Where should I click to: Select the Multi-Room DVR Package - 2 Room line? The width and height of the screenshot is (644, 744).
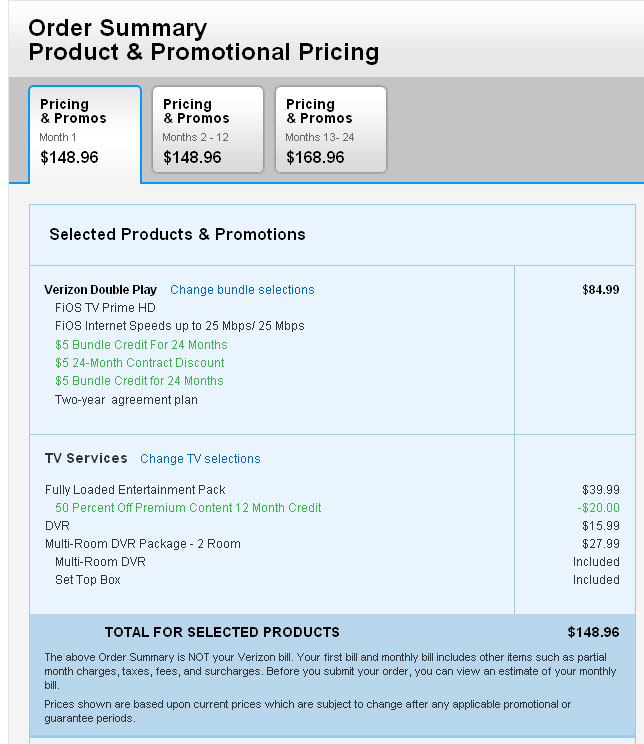tap(142, 544)
